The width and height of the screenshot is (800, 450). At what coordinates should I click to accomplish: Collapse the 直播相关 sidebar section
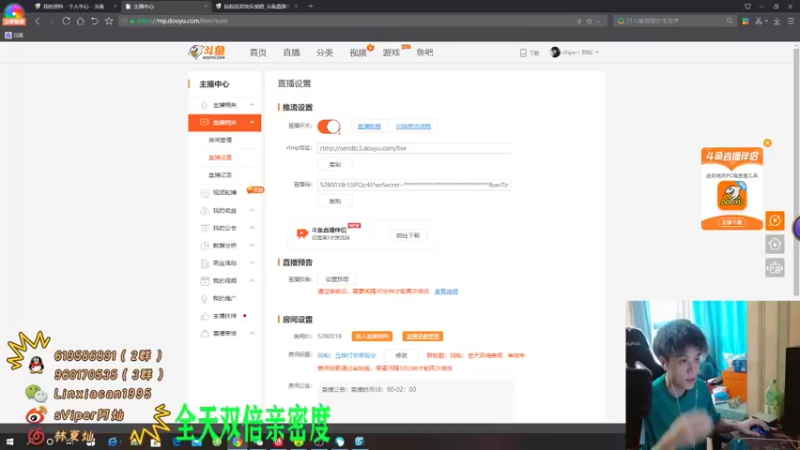coord(252,122)
